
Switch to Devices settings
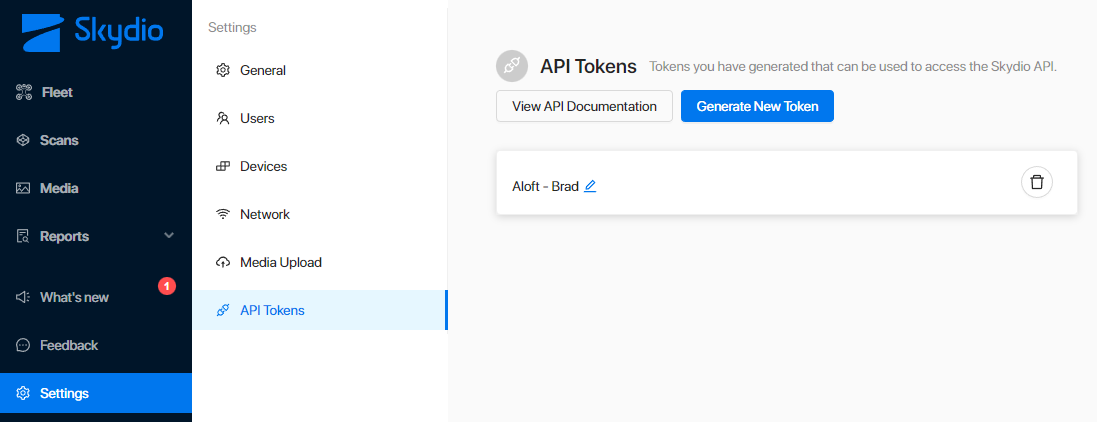[x=263, y=166]
